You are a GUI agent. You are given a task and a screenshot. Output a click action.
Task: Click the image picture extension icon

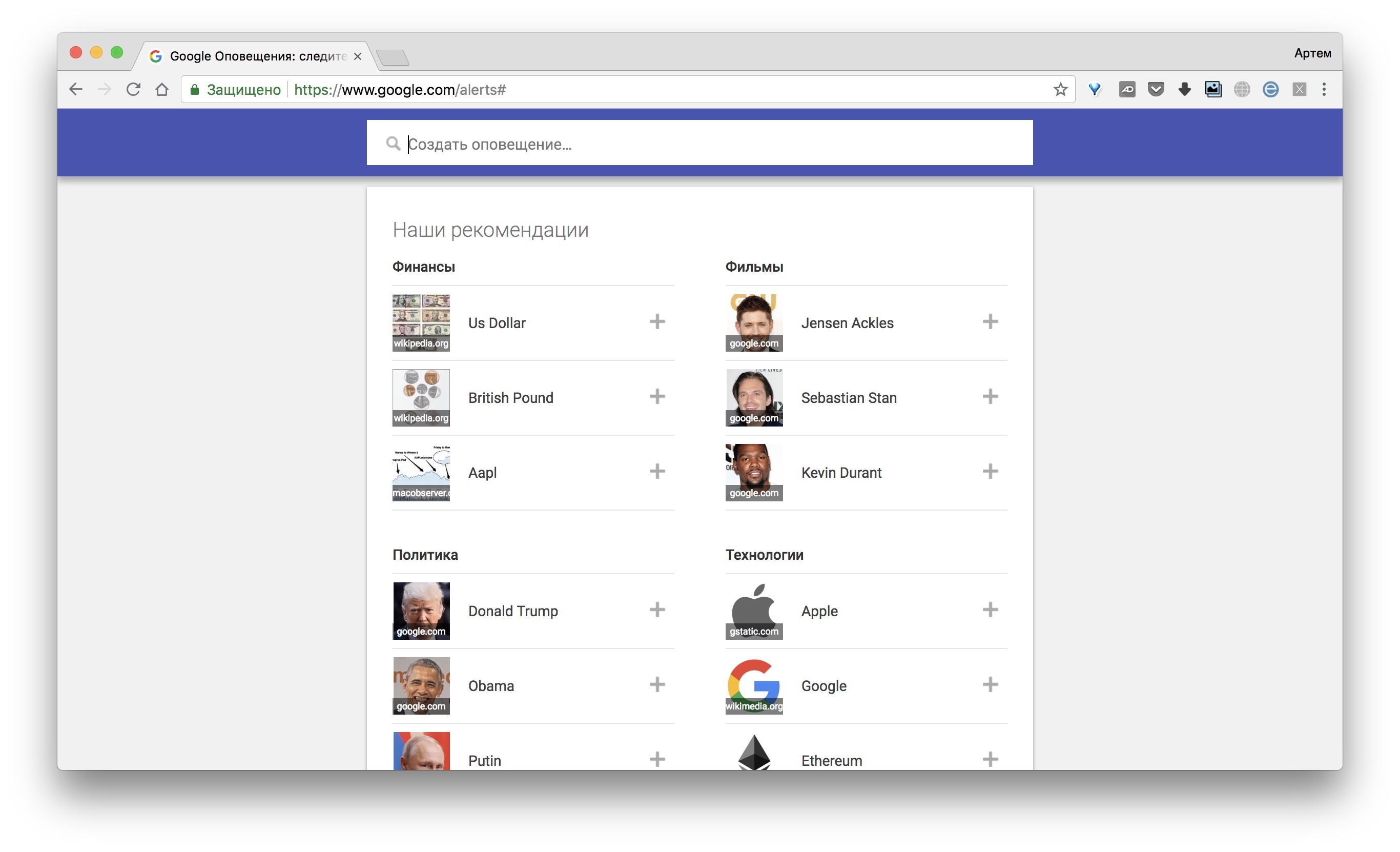pyautogui.click(x=1213, y=89)
